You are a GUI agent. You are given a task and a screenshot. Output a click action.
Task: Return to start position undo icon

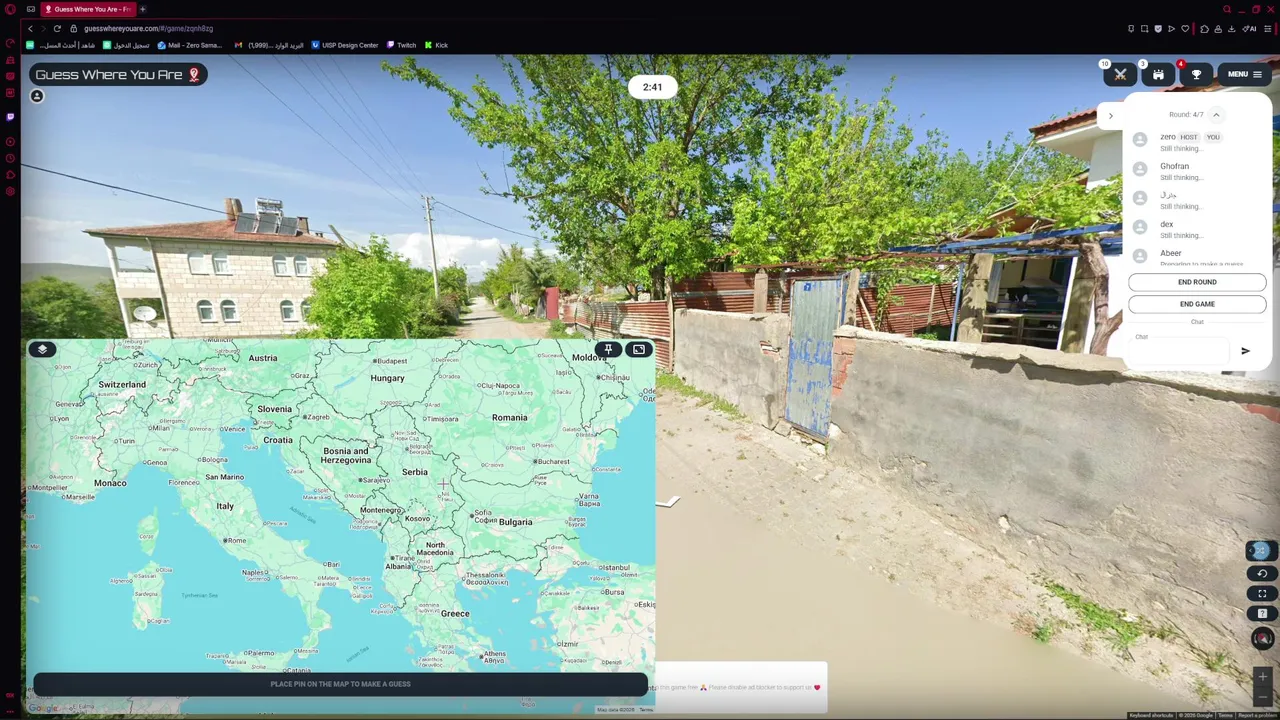click(1262, 573)
